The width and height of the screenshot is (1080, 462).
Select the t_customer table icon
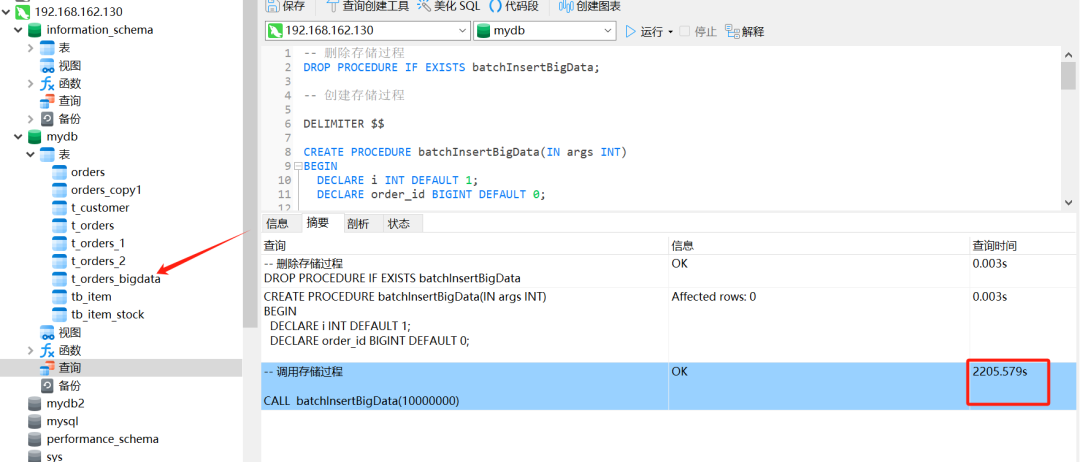(x=60, y=207)
